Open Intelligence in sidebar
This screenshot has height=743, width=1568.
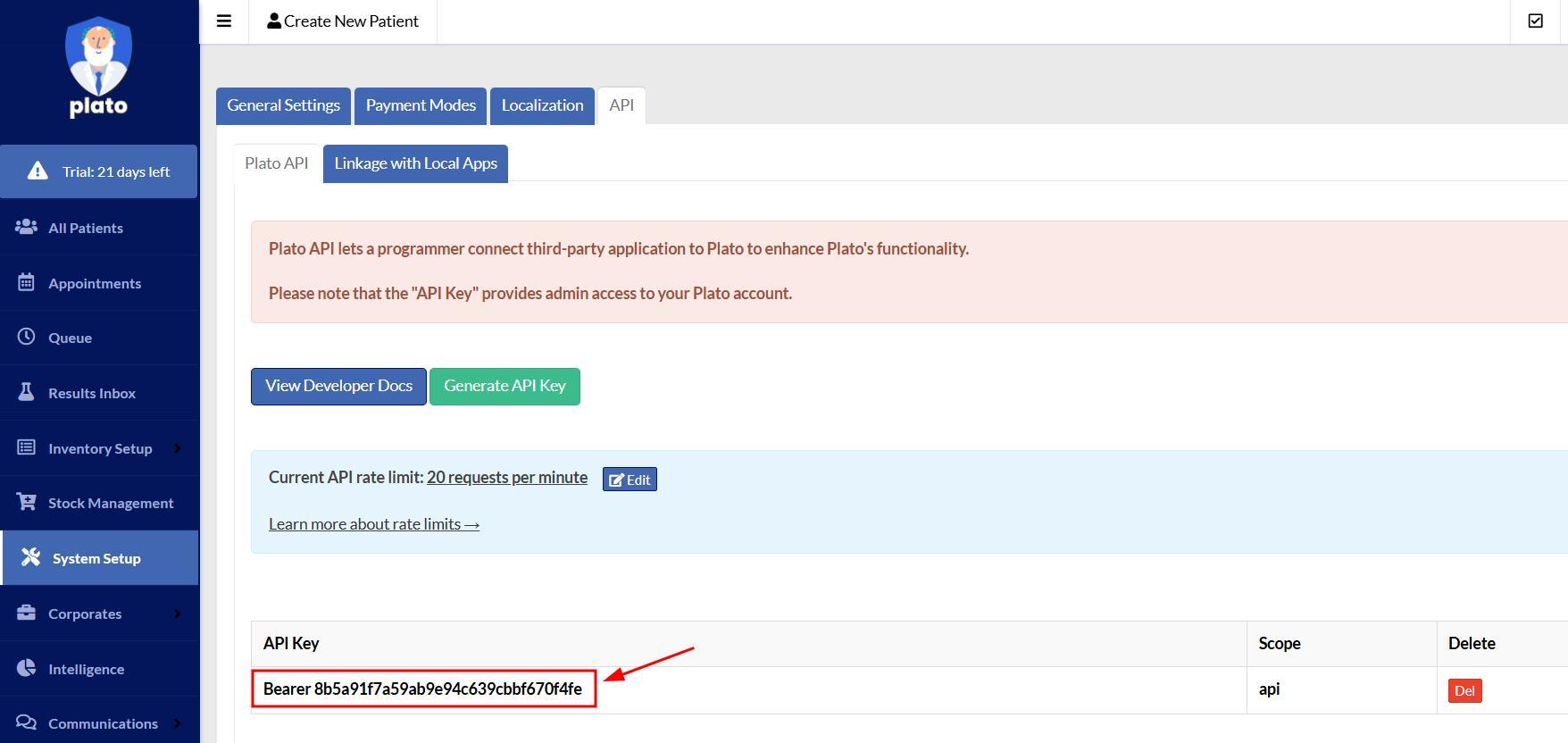pos(99,669)
